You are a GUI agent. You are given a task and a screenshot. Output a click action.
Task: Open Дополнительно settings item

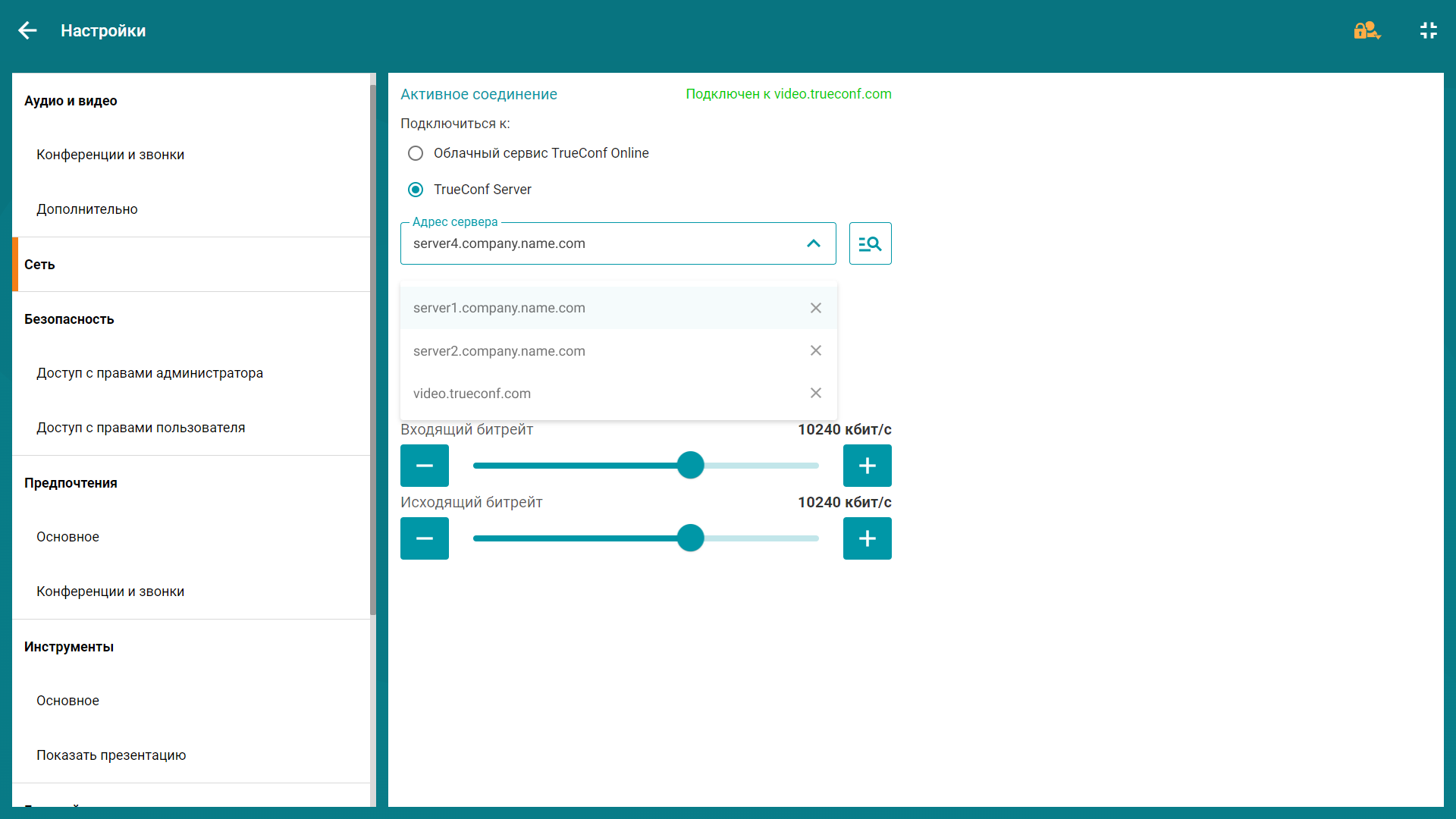pos(191,209)
